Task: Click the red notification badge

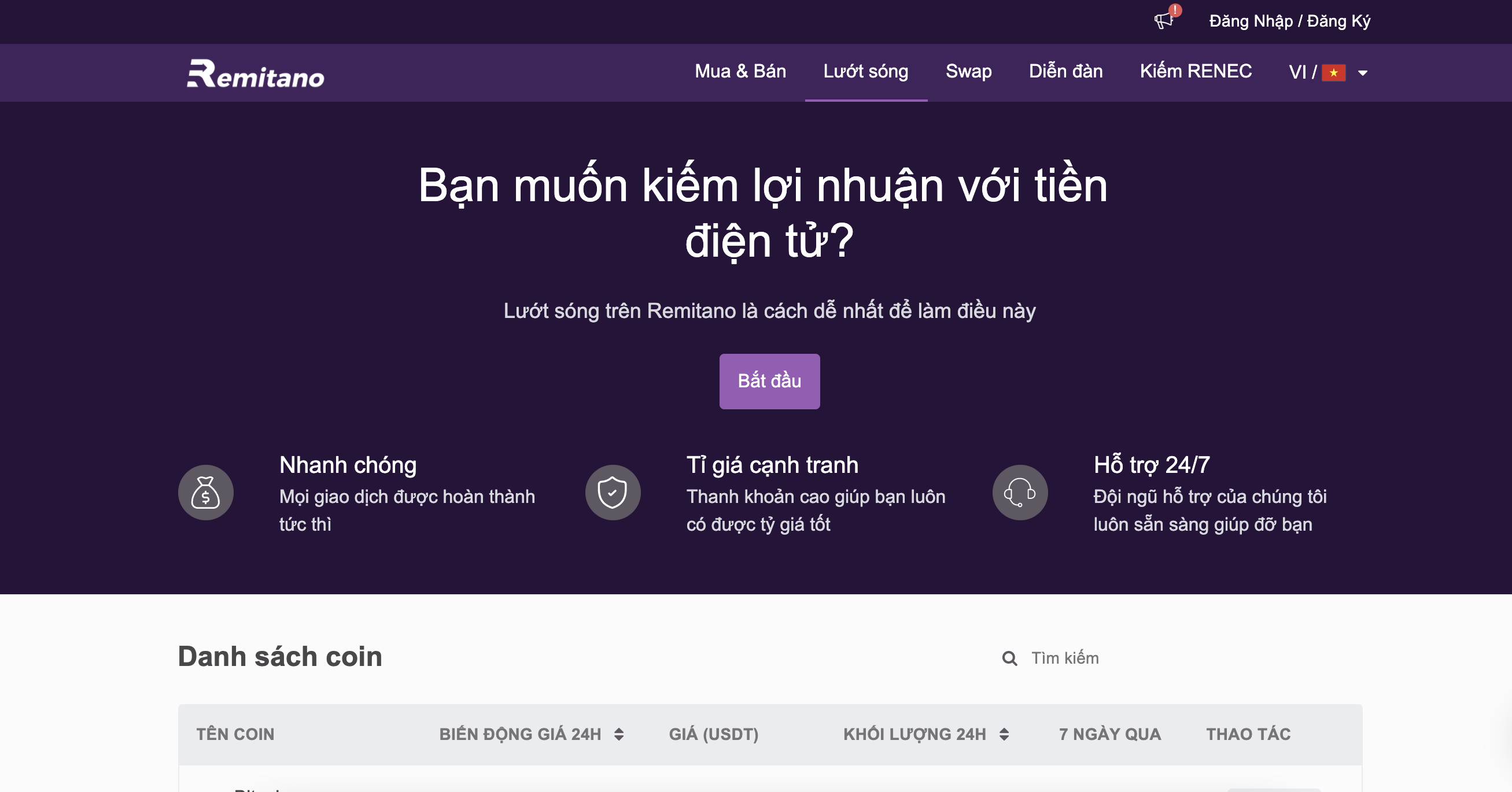Action: point(1175,10)
